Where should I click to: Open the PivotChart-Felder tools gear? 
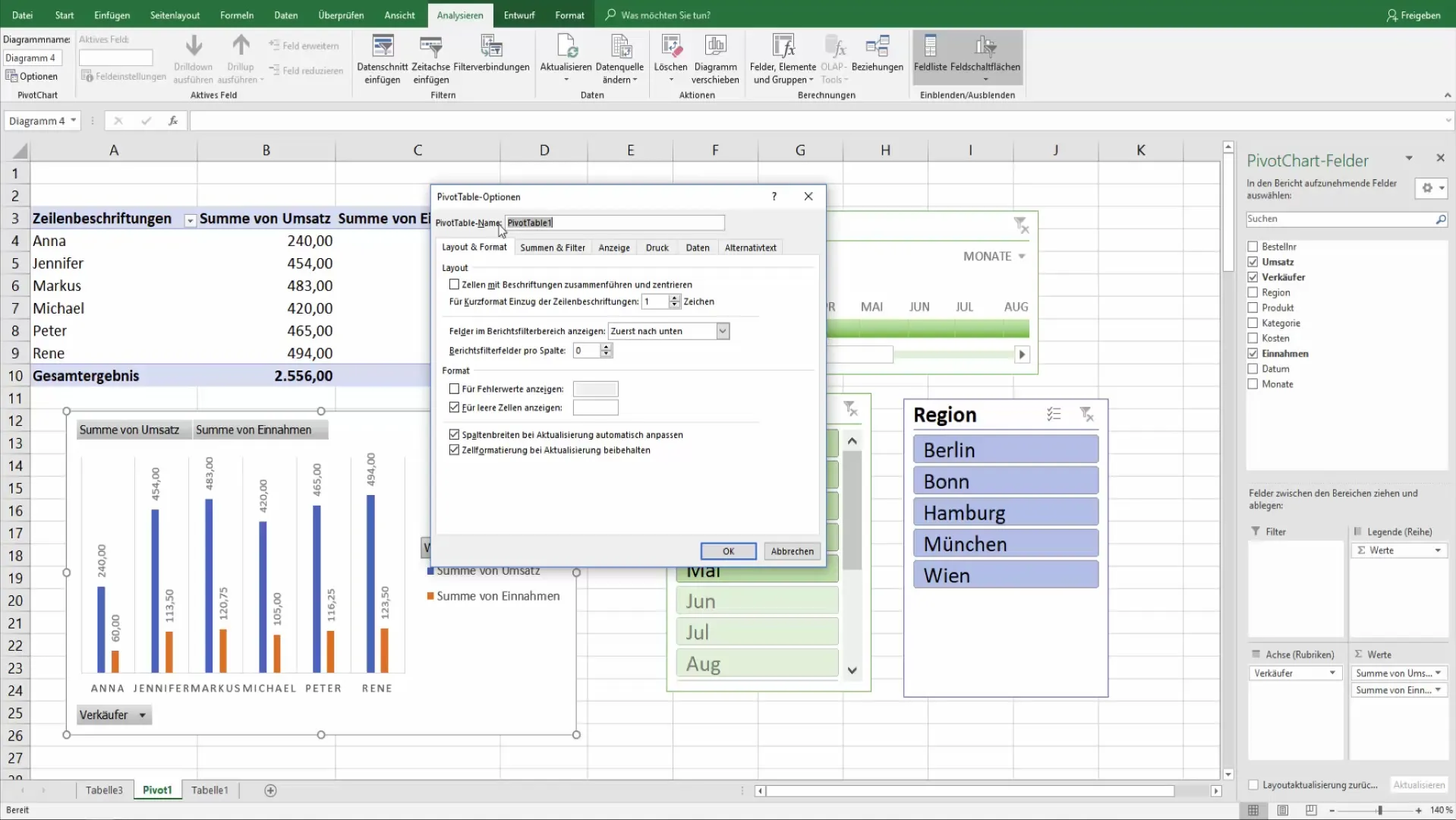coord(1432,188)
